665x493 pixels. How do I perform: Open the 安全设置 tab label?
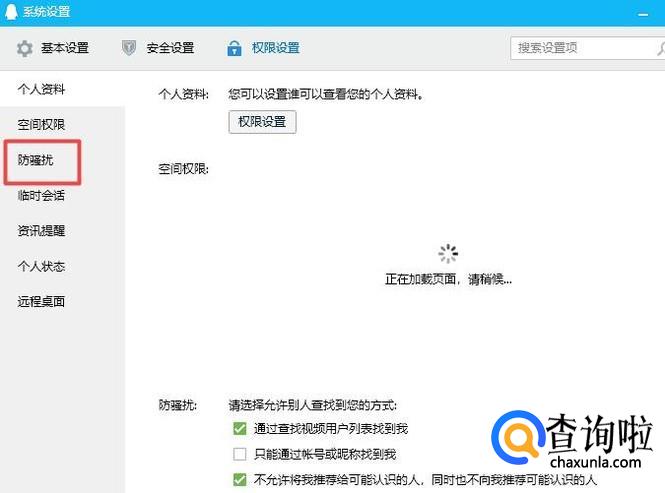tap(170, 48)
